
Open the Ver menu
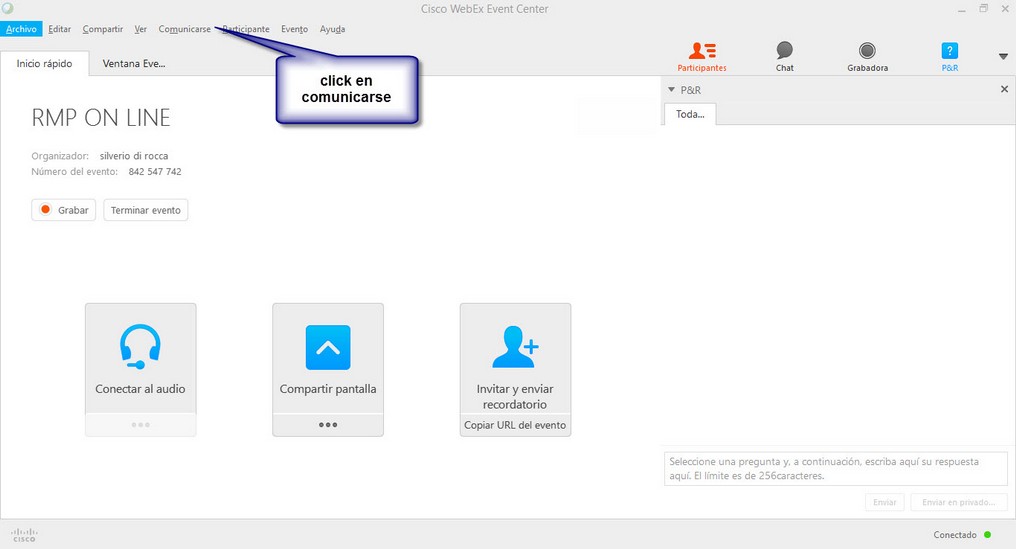tap(141, 29)
